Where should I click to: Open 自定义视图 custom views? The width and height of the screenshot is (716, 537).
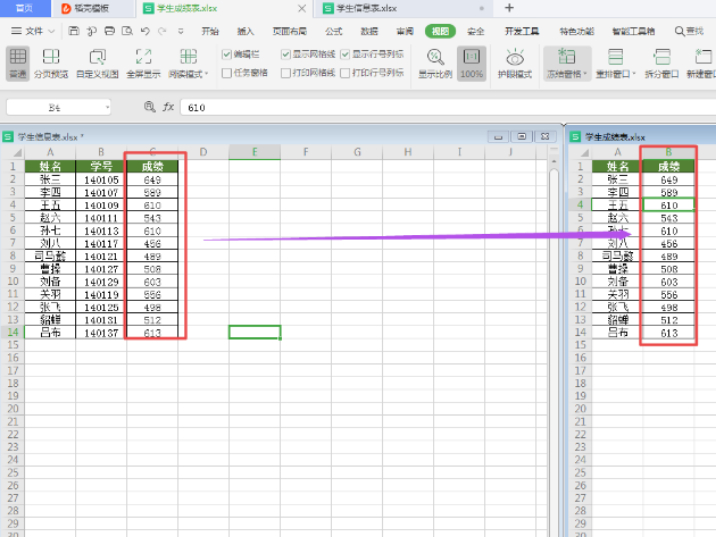click(97, 63)
